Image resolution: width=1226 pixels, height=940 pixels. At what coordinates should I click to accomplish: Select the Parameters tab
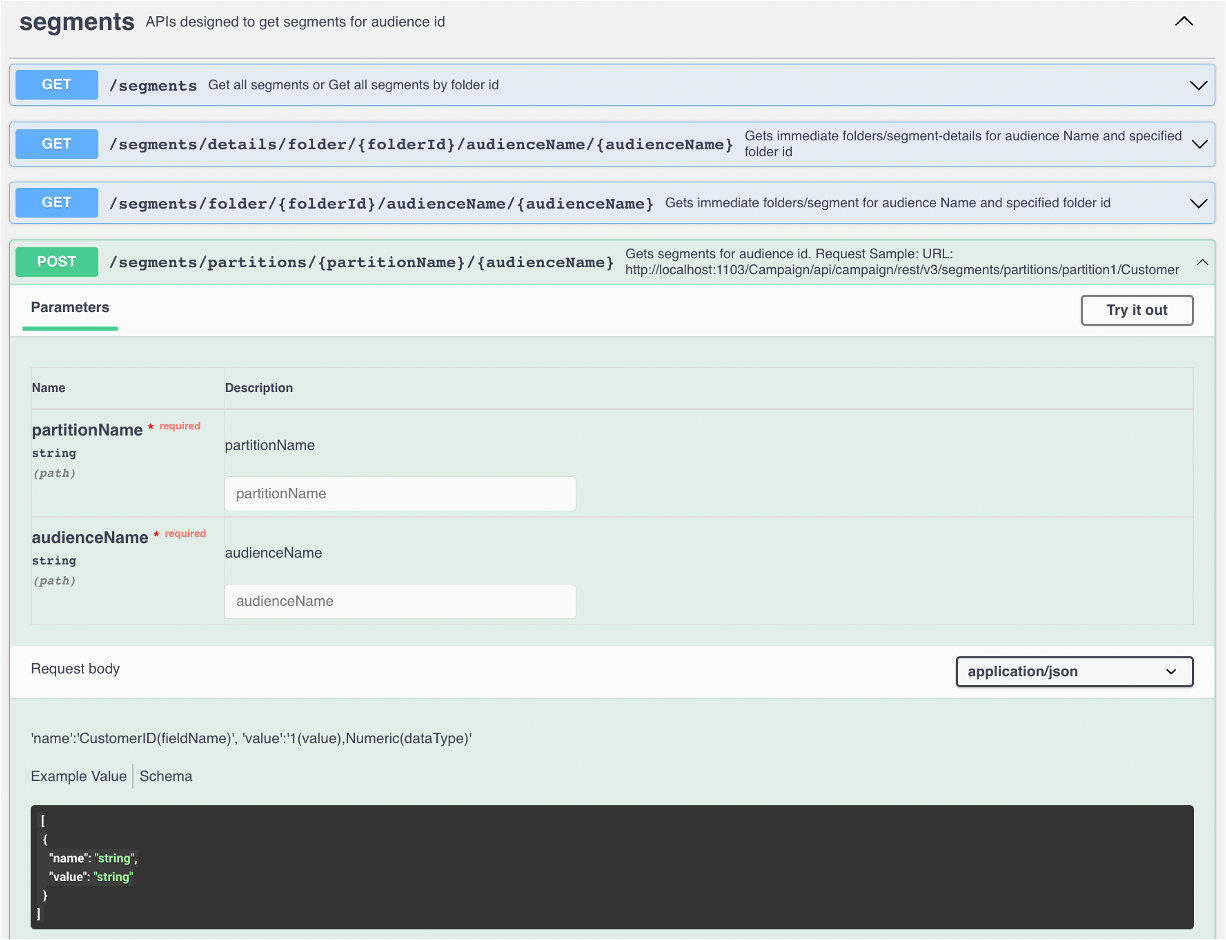tap(70, 308)
